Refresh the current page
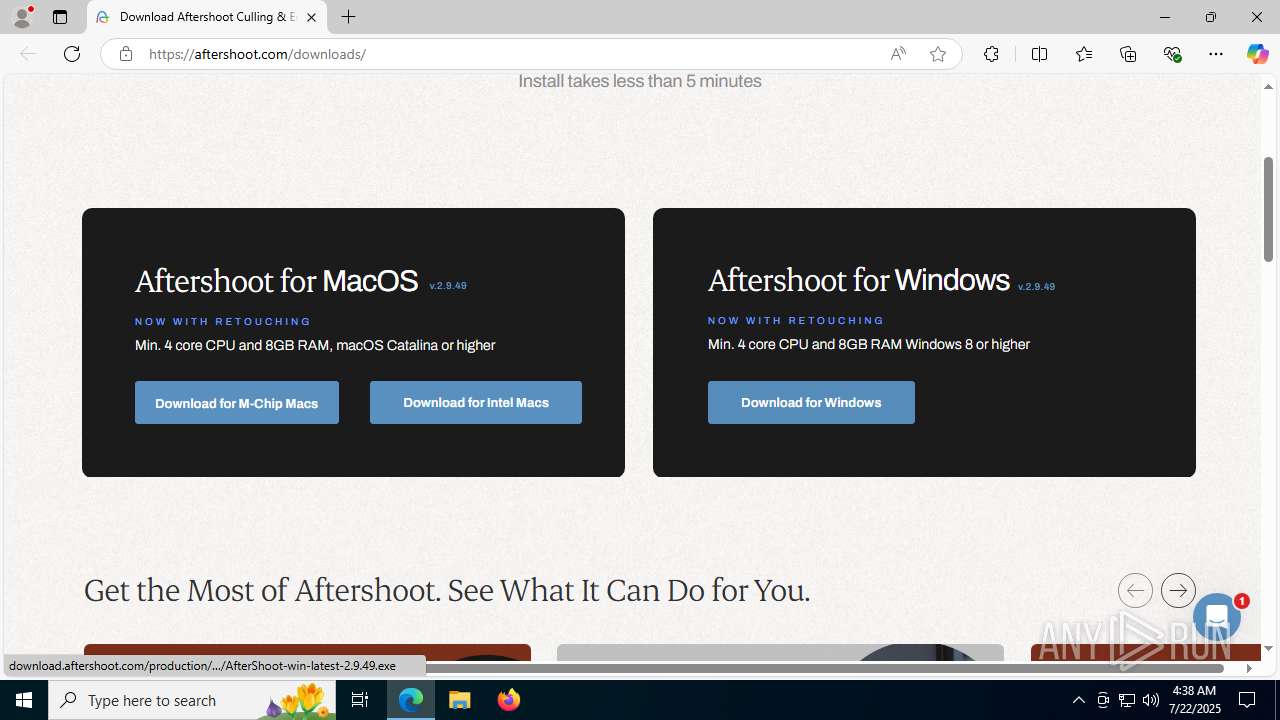Viewport: 1280px width, 720px height. coord(72,54)
